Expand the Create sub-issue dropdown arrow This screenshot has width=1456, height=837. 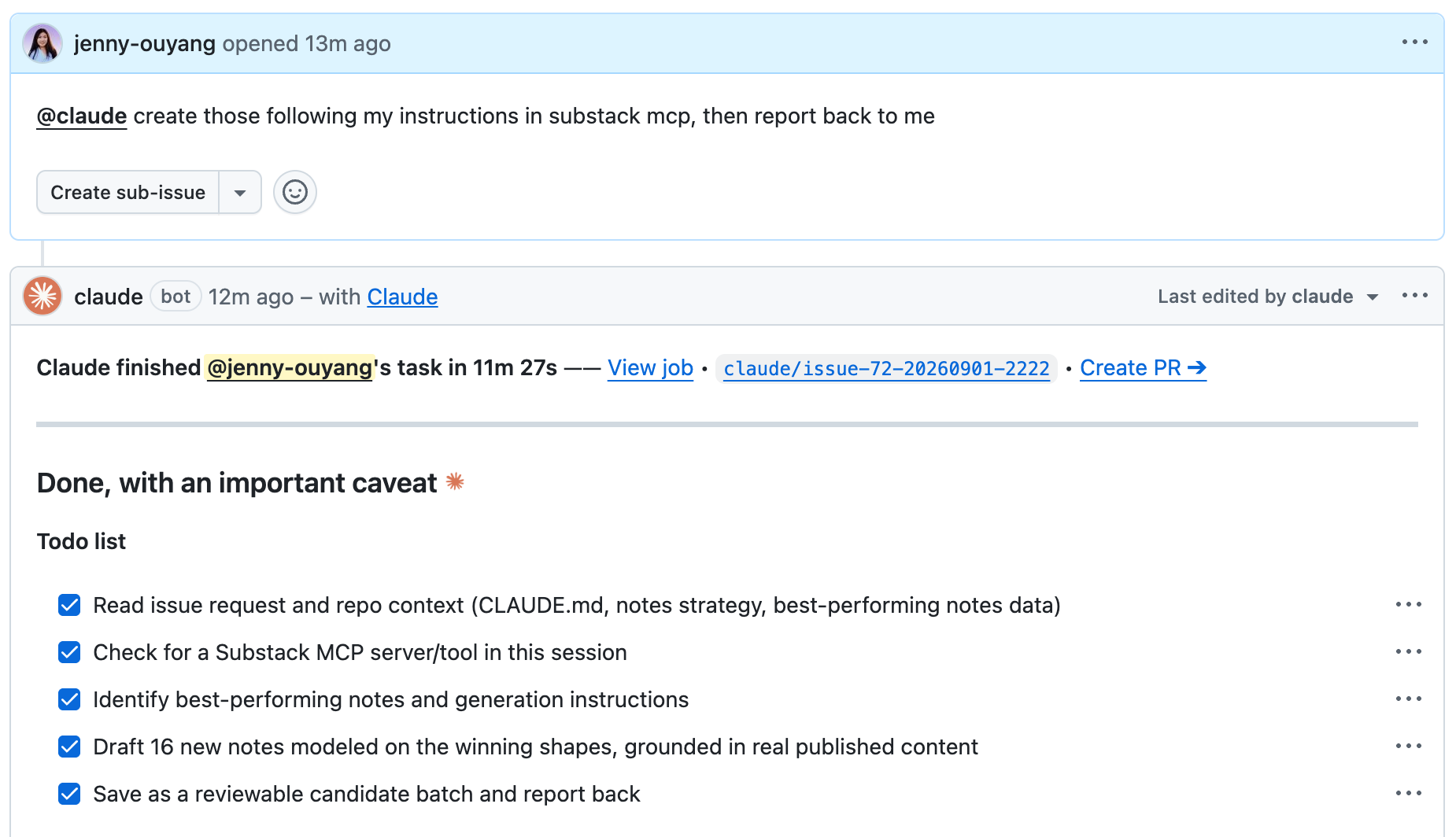coord(240,193)
